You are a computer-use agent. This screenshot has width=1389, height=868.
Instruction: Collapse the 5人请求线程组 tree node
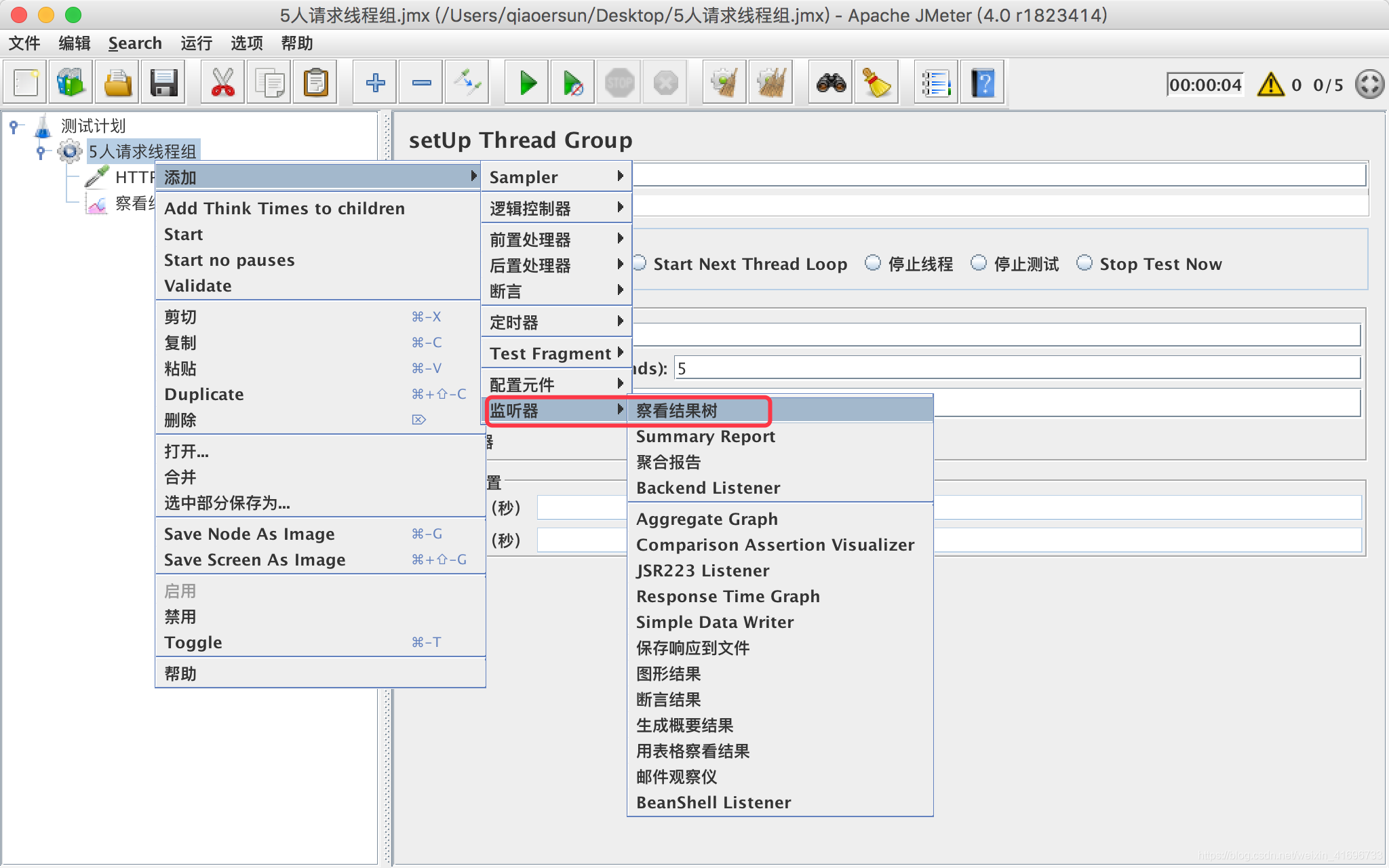tap(41, 152)
